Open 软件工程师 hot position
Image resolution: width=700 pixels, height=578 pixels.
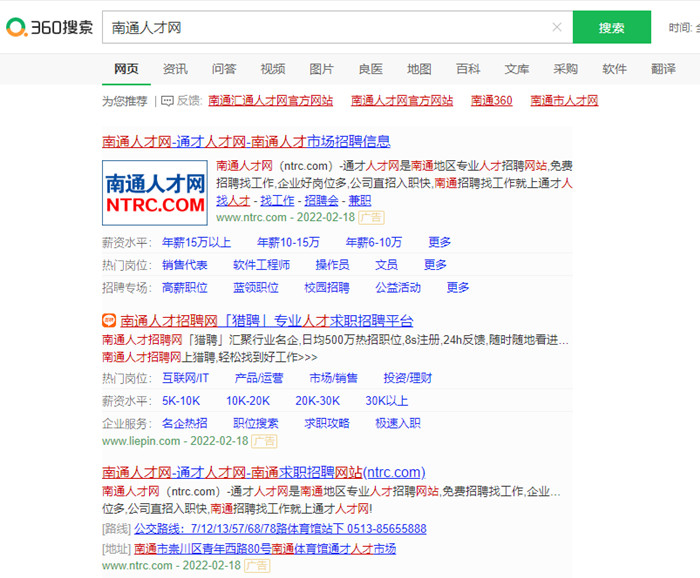(x=262, y=265)
